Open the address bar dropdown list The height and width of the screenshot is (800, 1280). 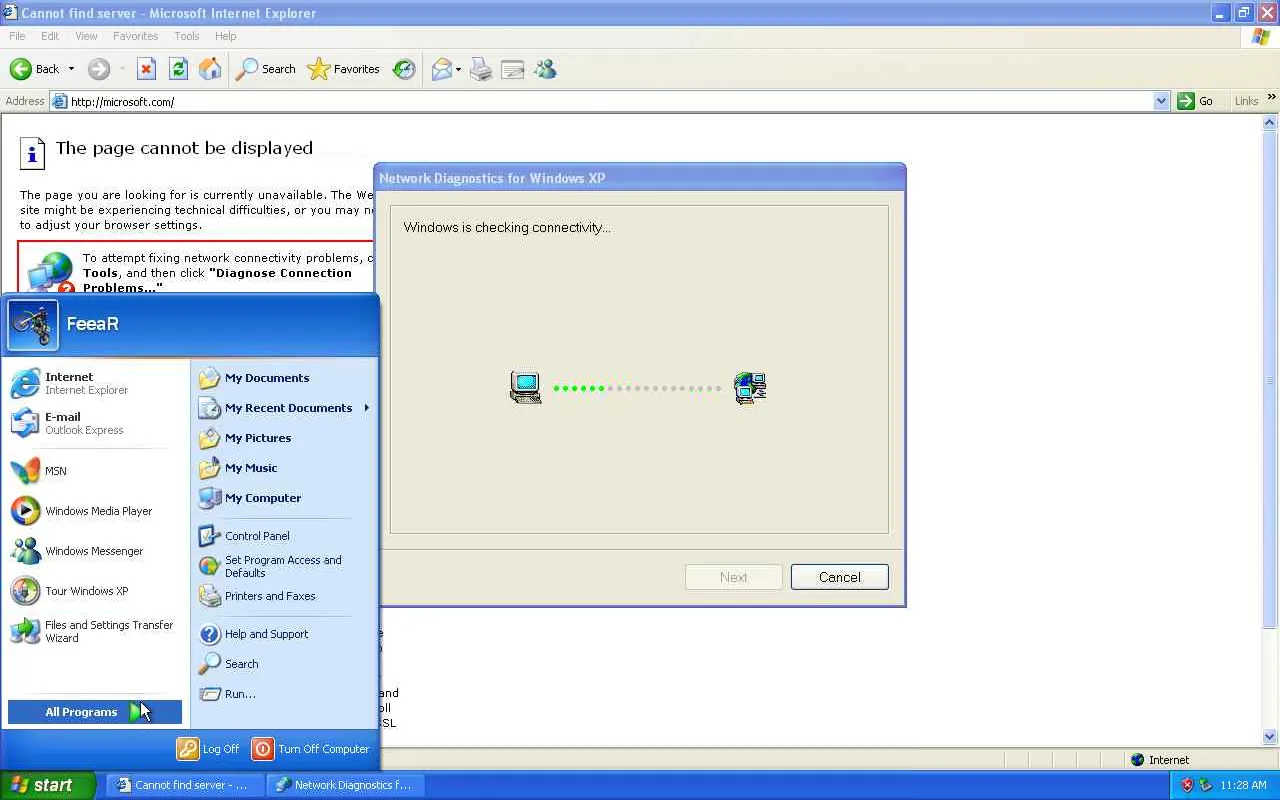click(x=1161, y=101)
